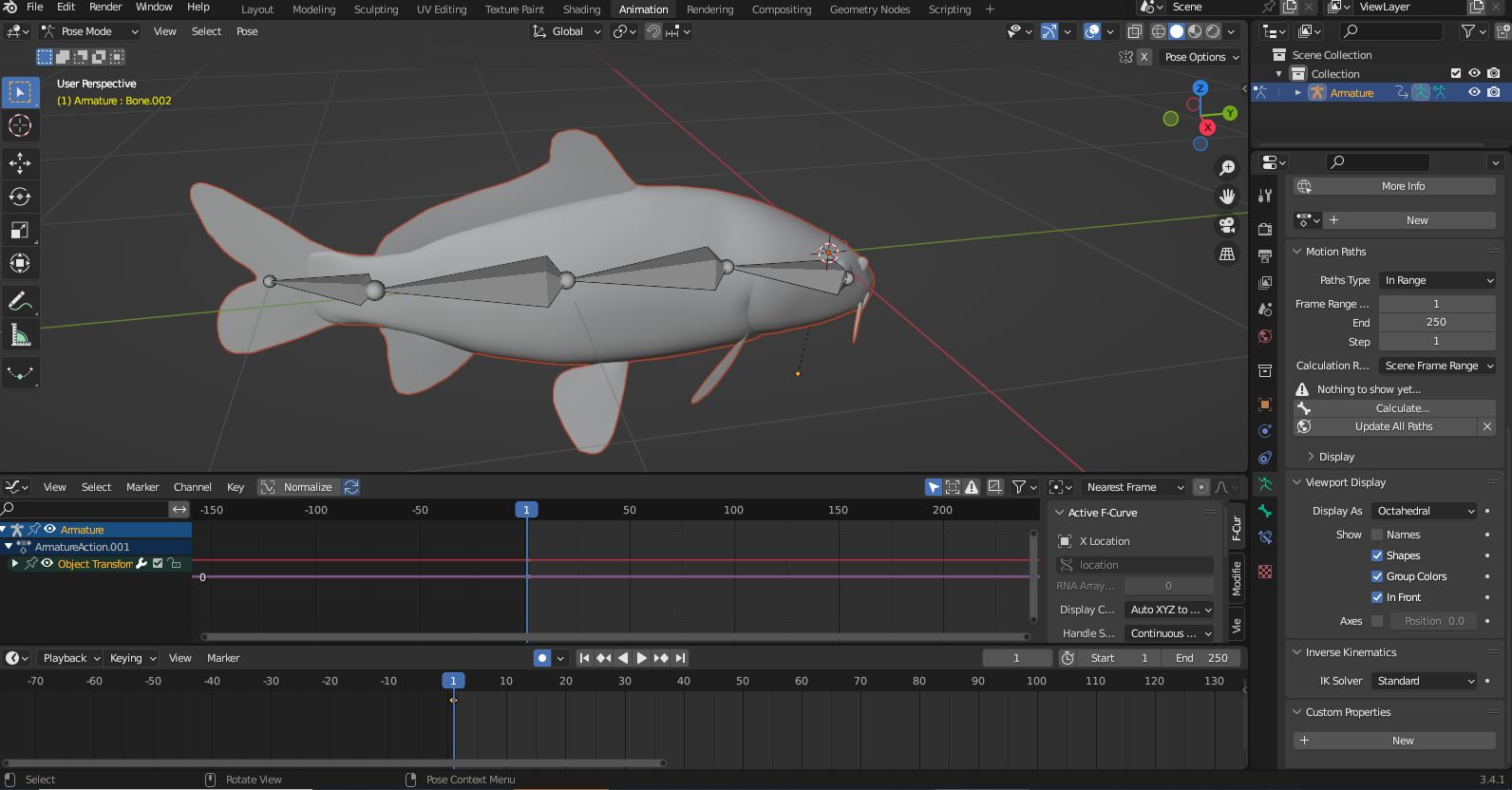
Task: Activate the Move tool
Action: (x=20, y=163)
